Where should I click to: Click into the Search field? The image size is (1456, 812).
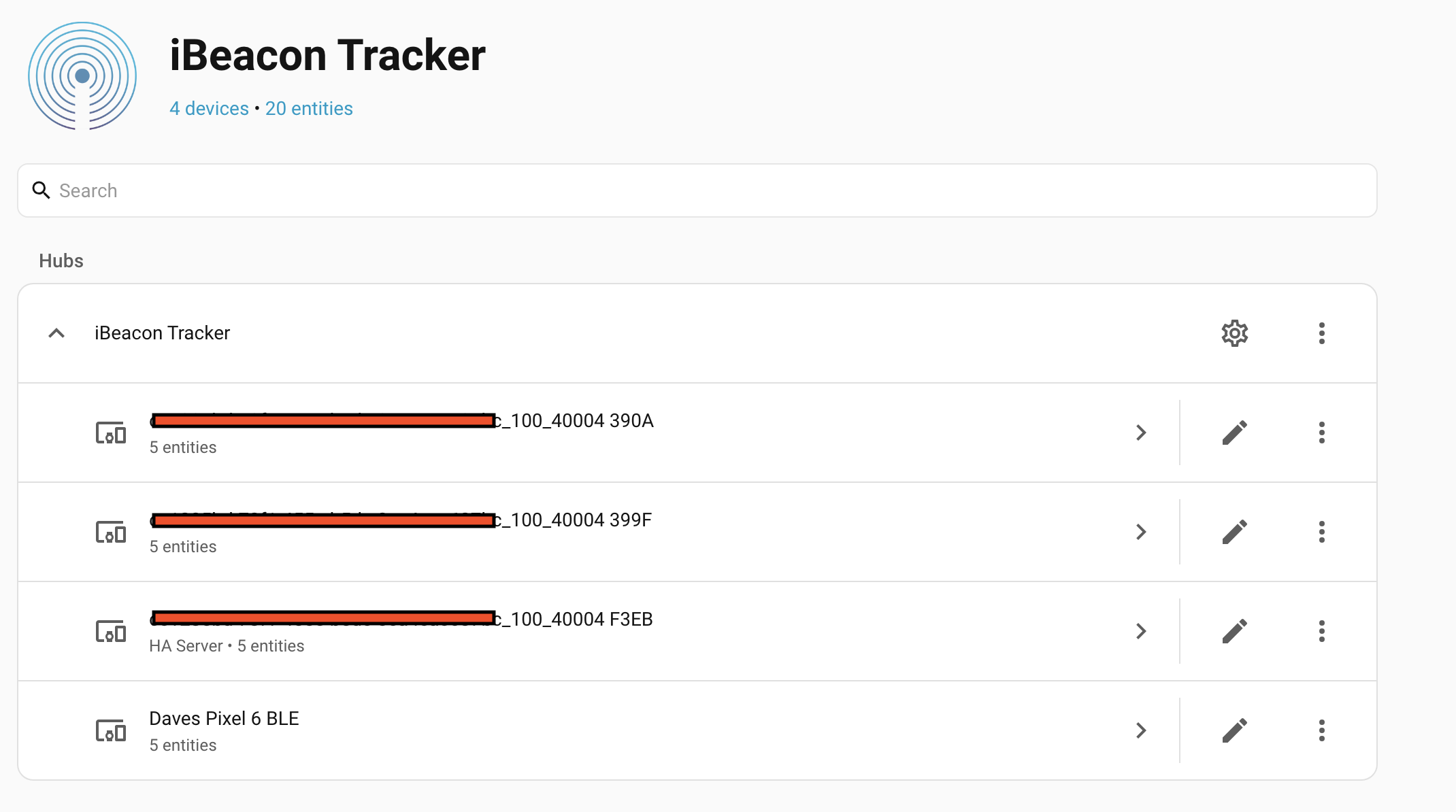[x=697, y=190]
